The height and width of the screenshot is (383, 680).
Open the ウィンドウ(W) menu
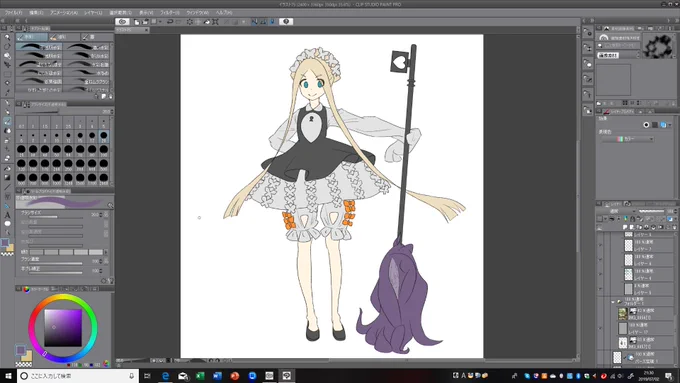pyautogui.click(x=197, y=13)
